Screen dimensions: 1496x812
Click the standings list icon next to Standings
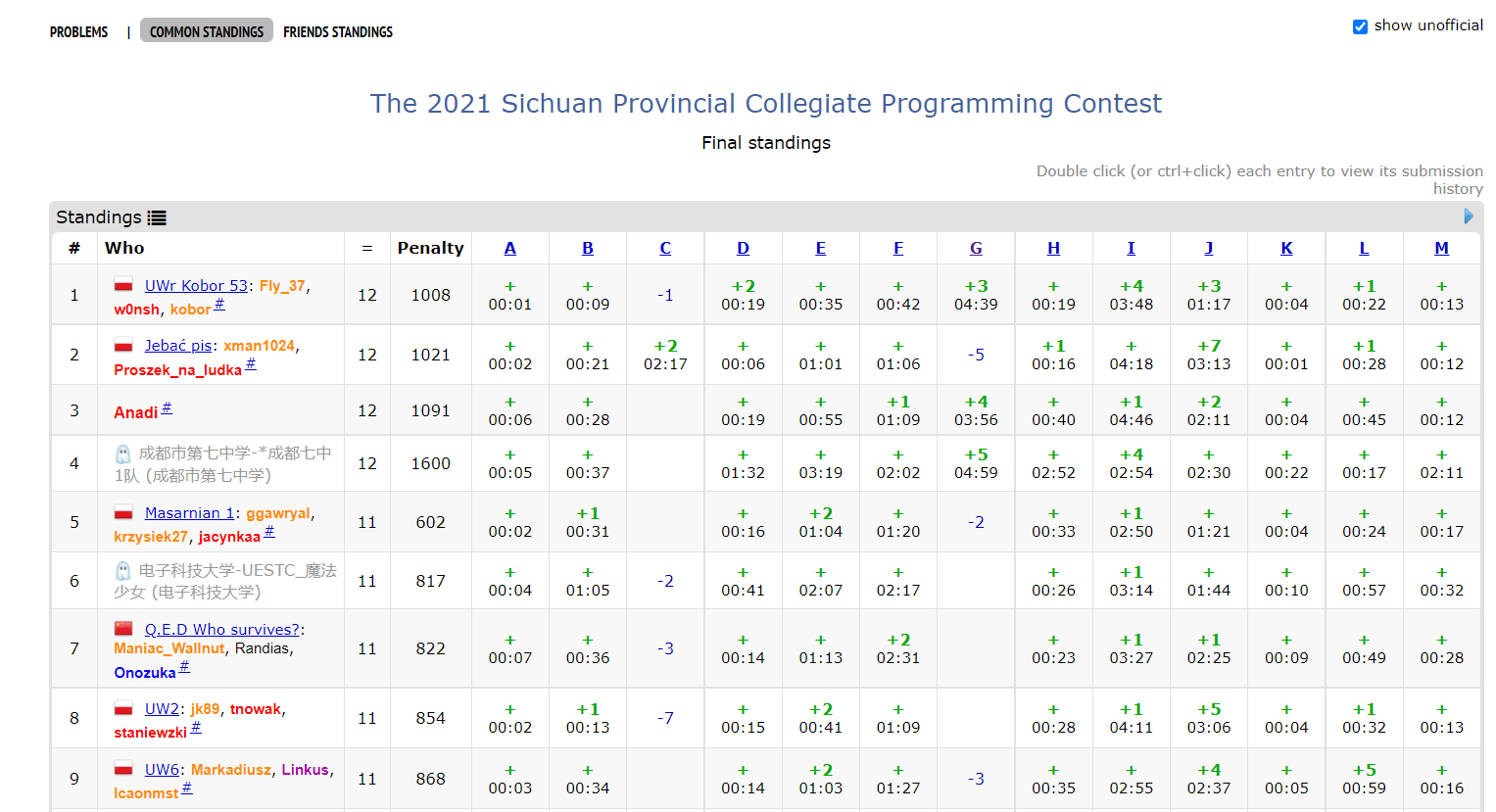pyautogui.click(x=157, y=217)
